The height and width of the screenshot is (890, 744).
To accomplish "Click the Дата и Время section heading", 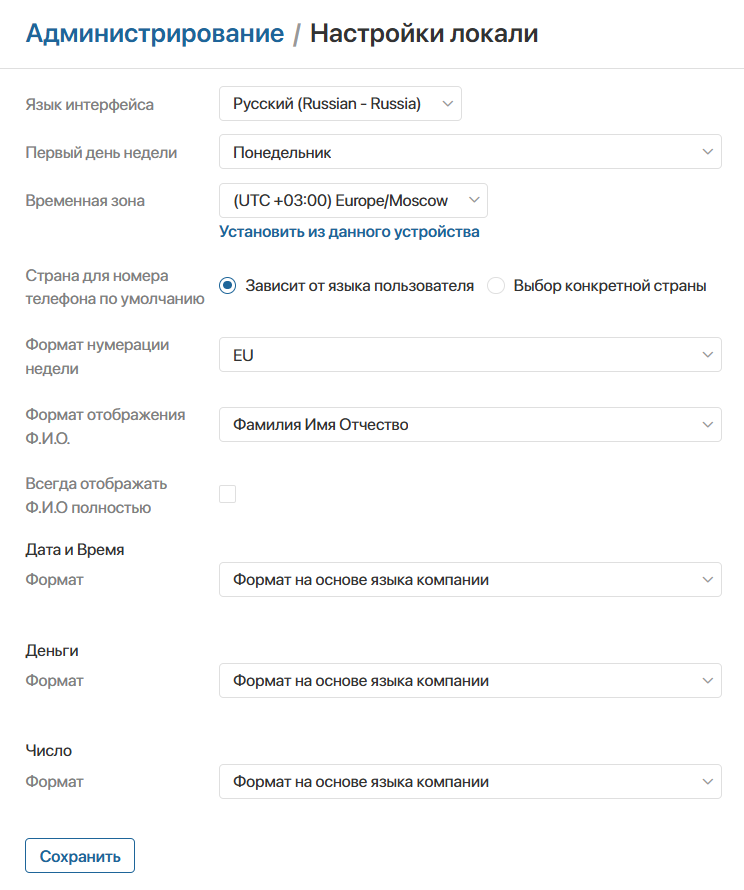I will tap(75, 549).
